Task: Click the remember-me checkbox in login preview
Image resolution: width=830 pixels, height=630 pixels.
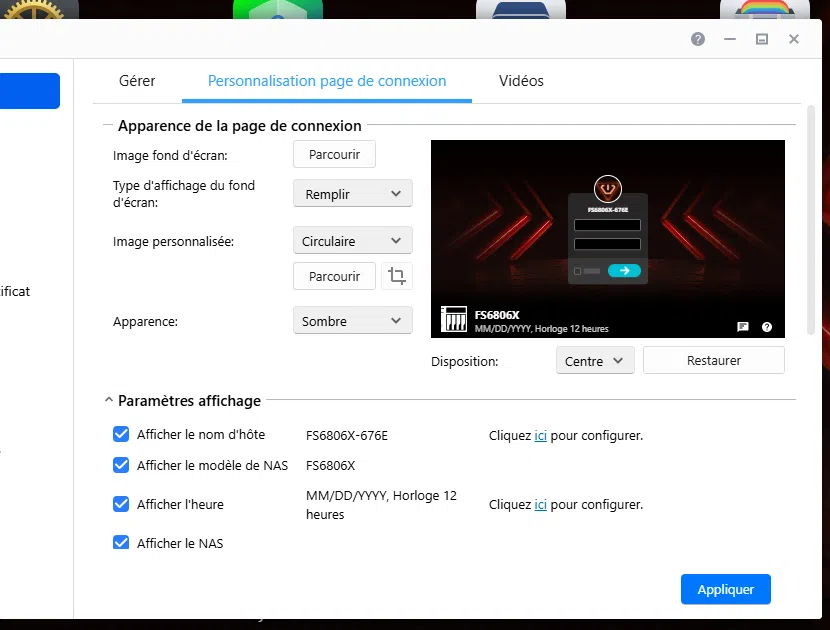Action: (x=578, y=271)
